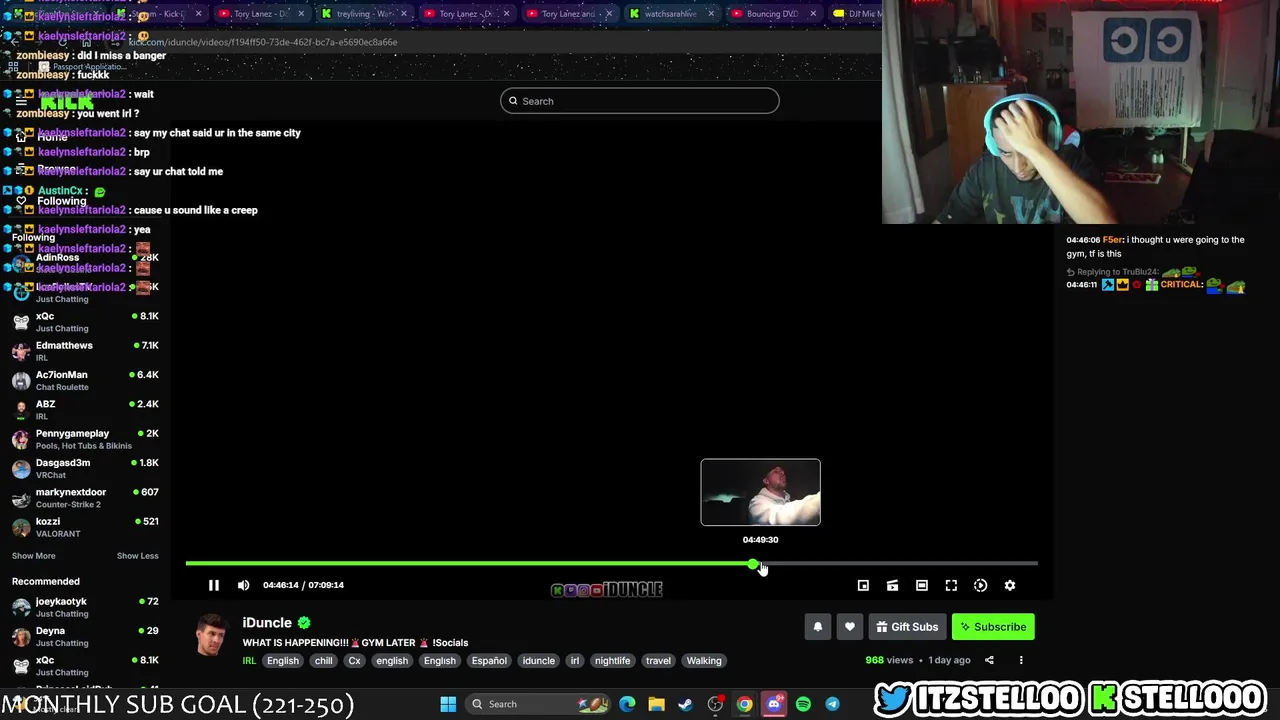Pause the video playback
Screen dimensions: 1280x720
click(213, 585)
